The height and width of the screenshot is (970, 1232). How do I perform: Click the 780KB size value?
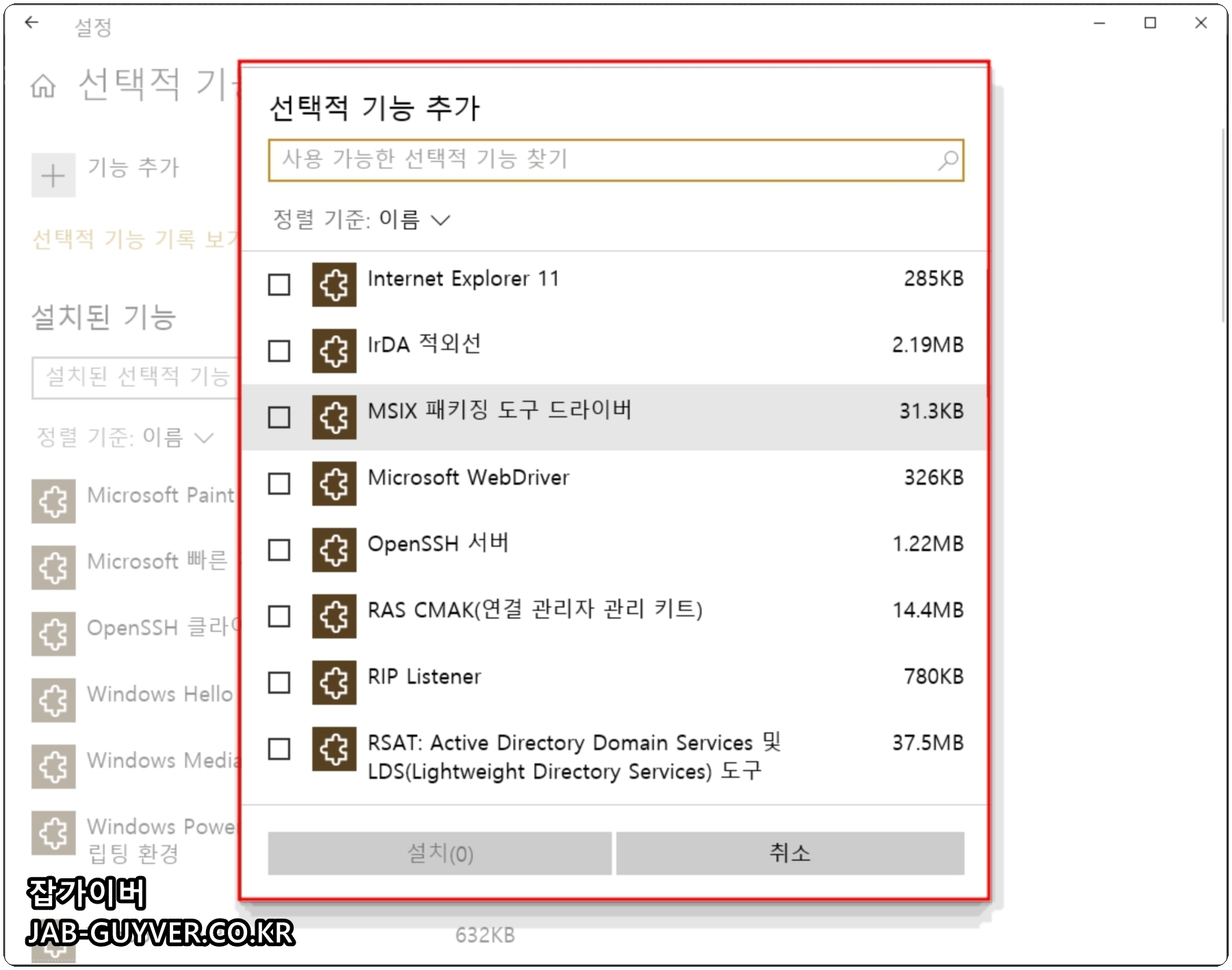pyautogui.click(x=934, y=676)
